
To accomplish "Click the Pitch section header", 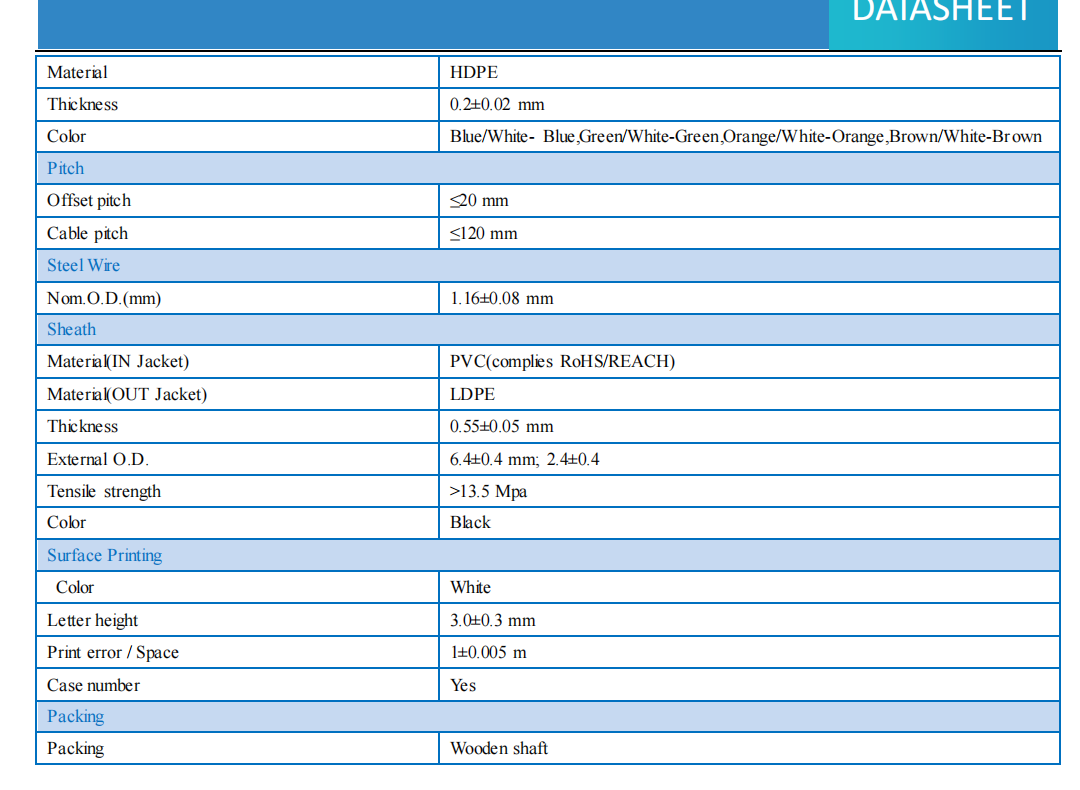I will tap(66, 168).
